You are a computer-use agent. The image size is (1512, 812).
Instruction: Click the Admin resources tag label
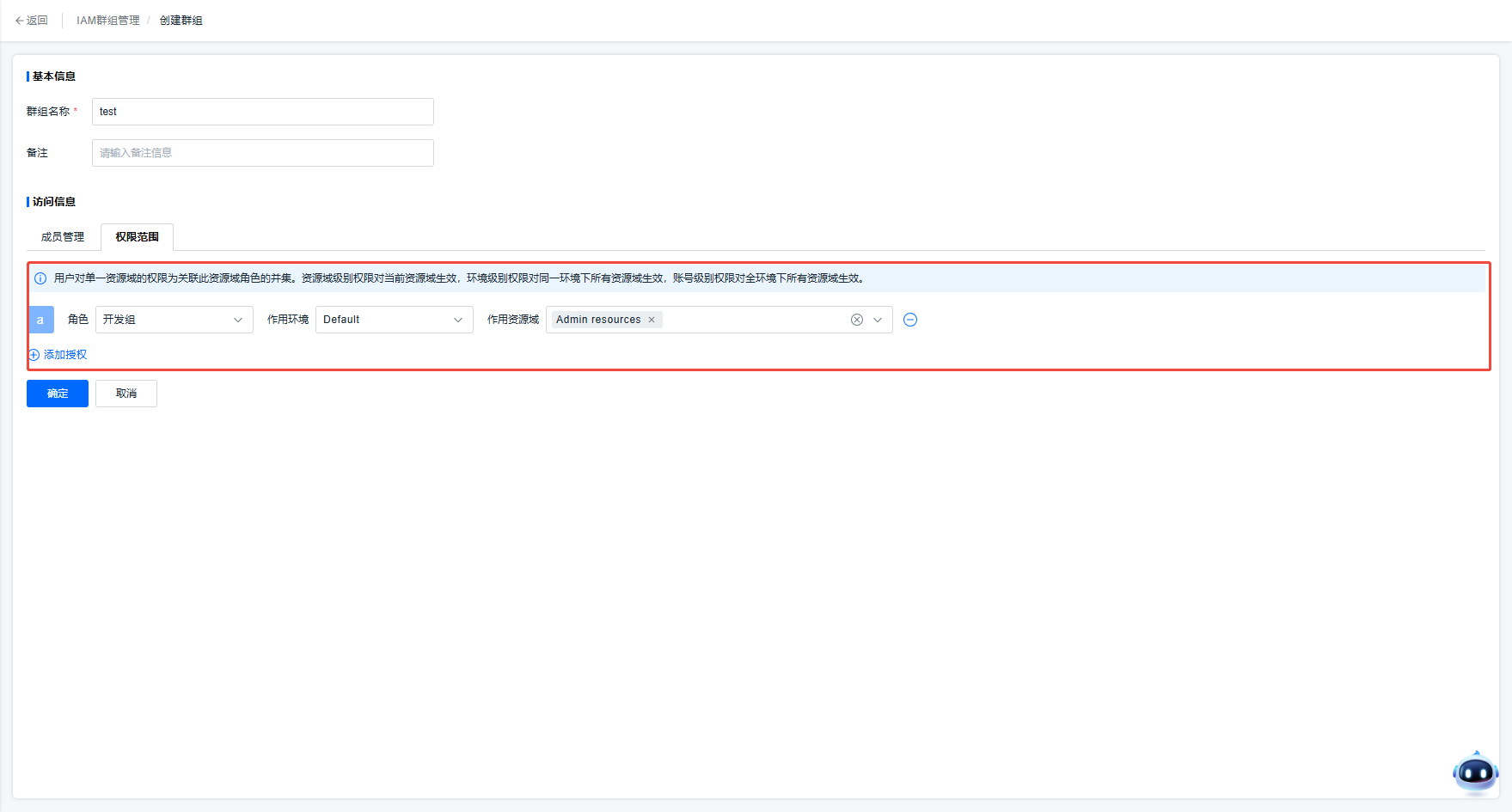(x=598, y=320)
